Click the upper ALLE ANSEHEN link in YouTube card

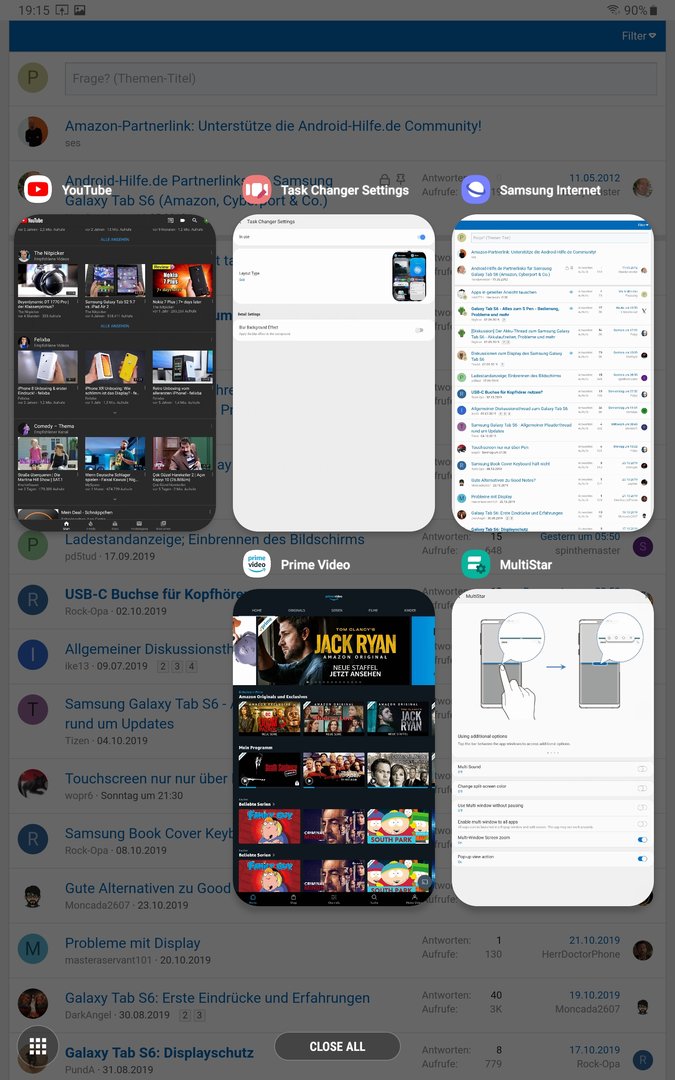[115, 239]
